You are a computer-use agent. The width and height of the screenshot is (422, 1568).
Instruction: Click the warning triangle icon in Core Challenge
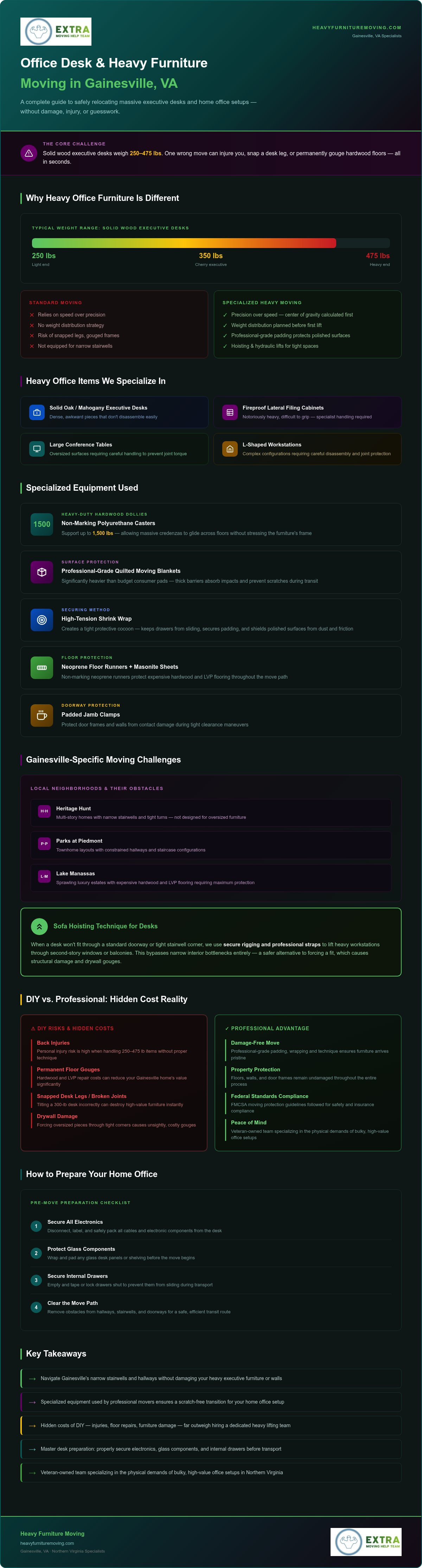click(29, 153)
